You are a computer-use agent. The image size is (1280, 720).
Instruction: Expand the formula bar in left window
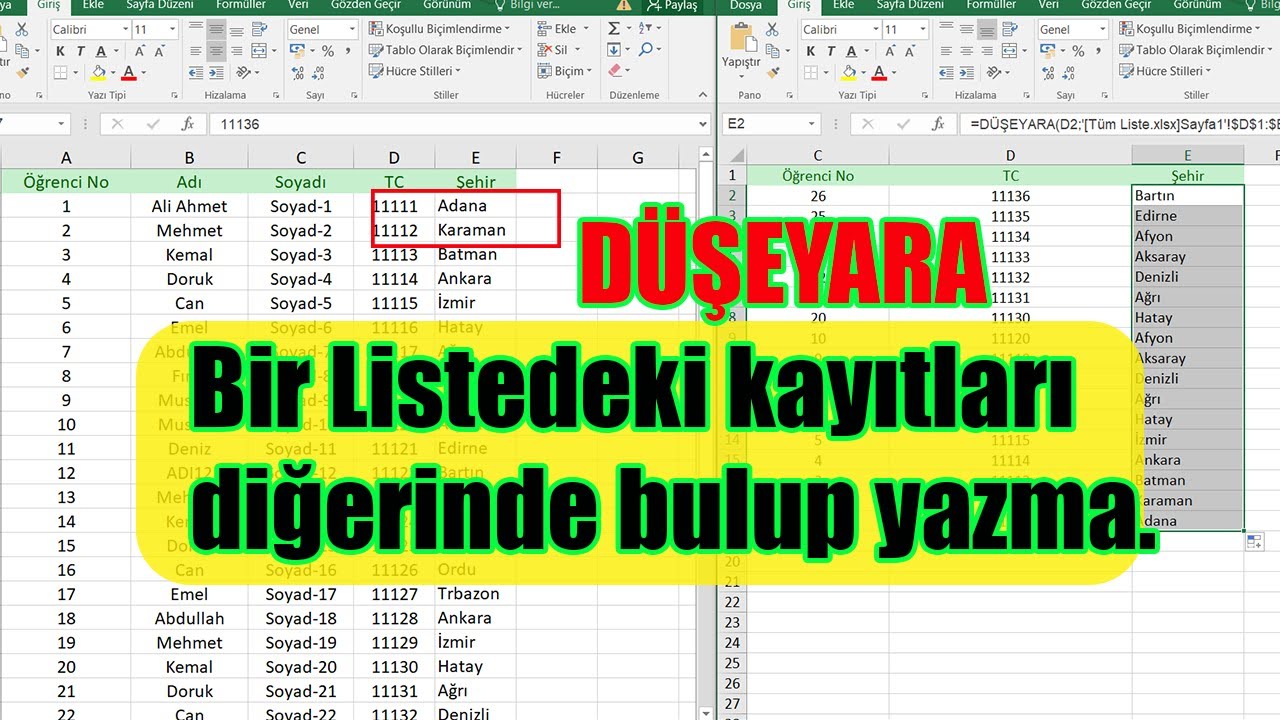click(703, 124)
